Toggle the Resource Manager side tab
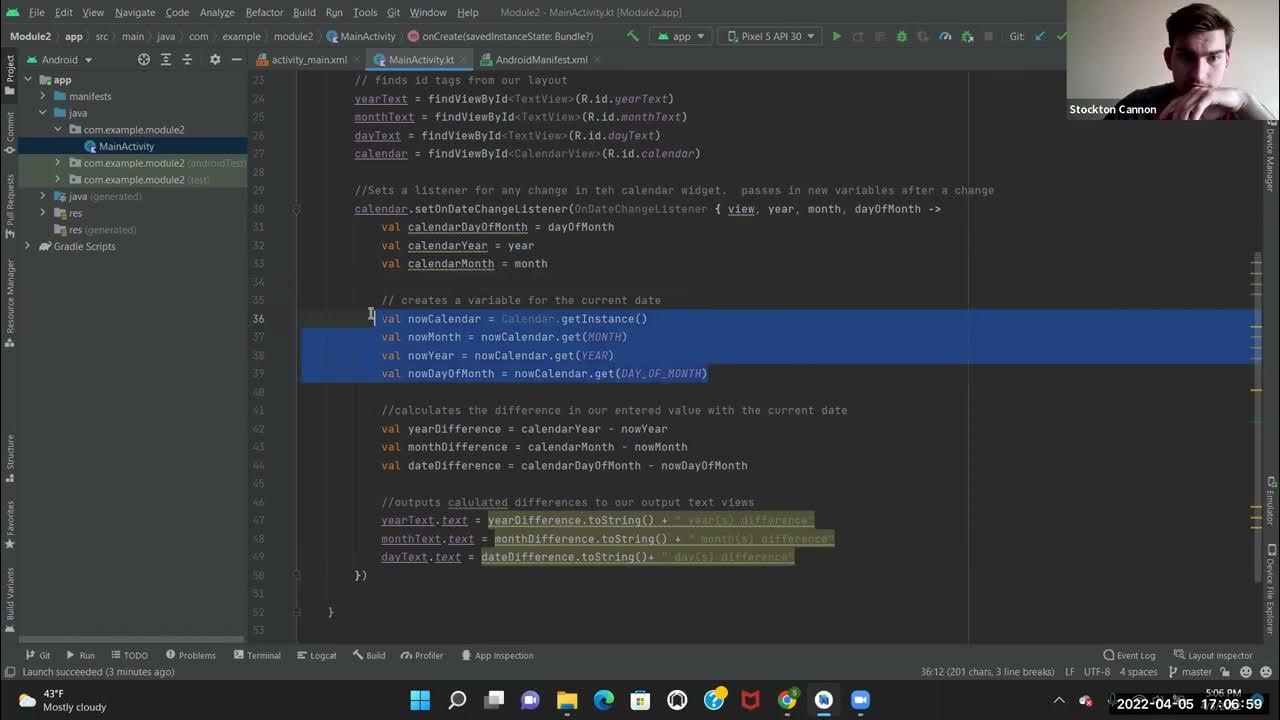Image resolution: width=1280 pixels, height=720 pixels. [x=10, y=303]
